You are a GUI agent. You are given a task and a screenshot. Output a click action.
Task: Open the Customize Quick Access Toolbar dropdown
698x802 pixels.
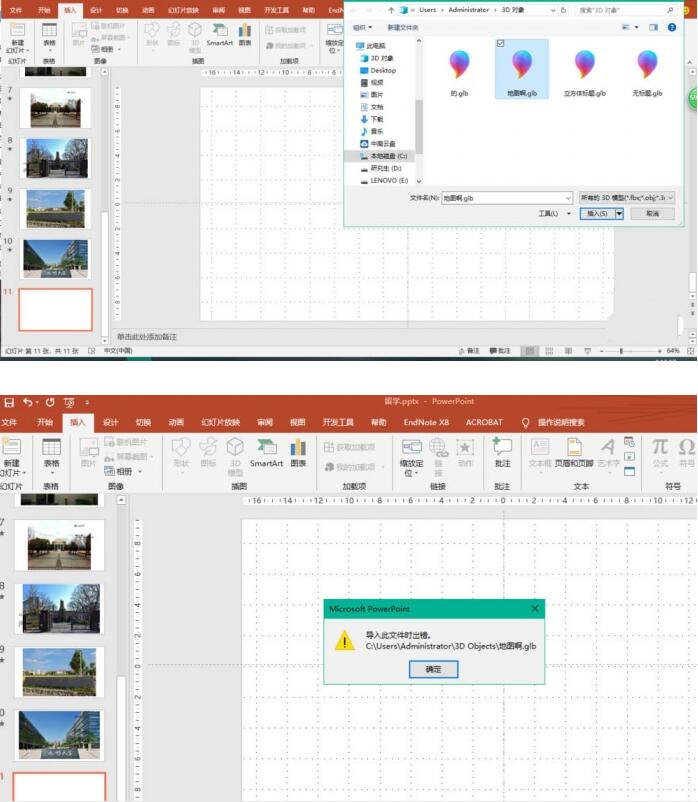[x=87, y=403]
